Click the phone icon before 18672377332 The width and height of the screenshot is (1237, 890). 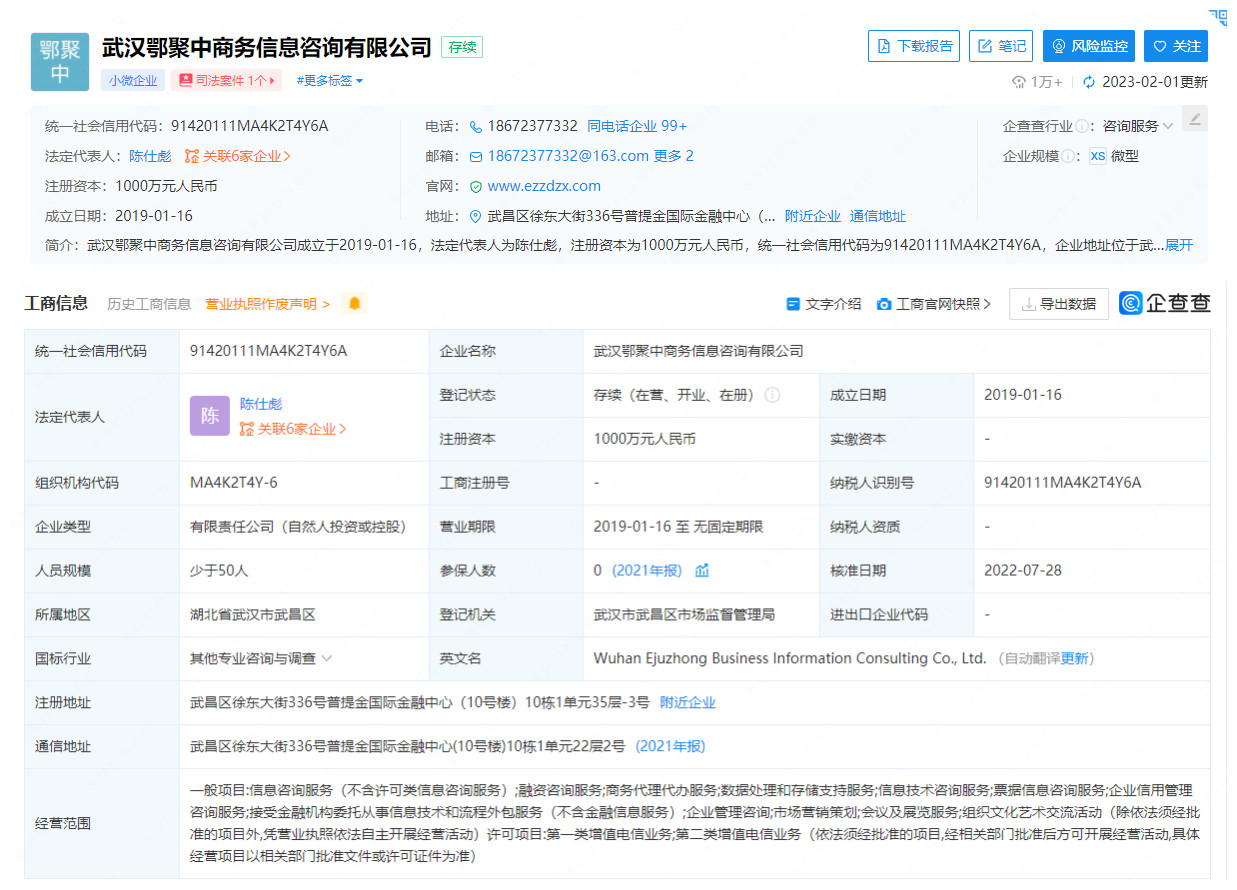[476, 127]
